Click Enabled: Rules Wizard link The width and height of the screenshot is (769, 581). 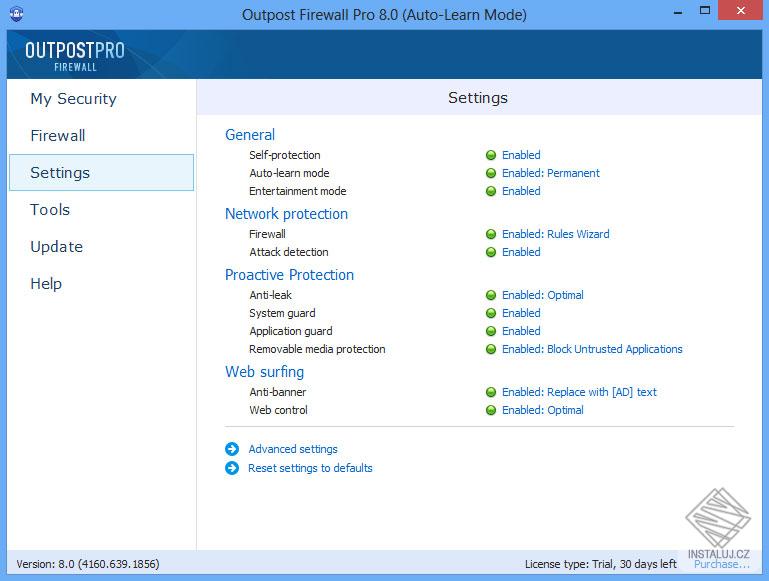(x=555, y=234)
